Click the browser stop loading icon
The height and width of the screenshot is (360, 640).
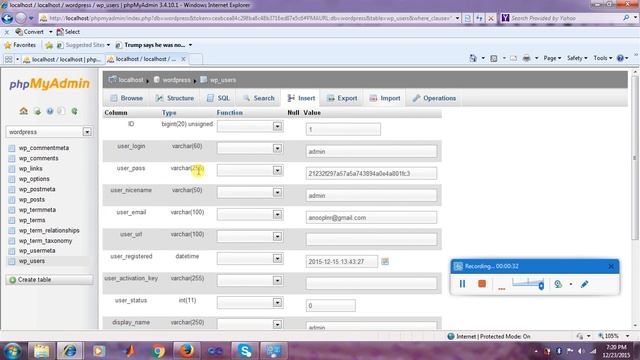491,18
